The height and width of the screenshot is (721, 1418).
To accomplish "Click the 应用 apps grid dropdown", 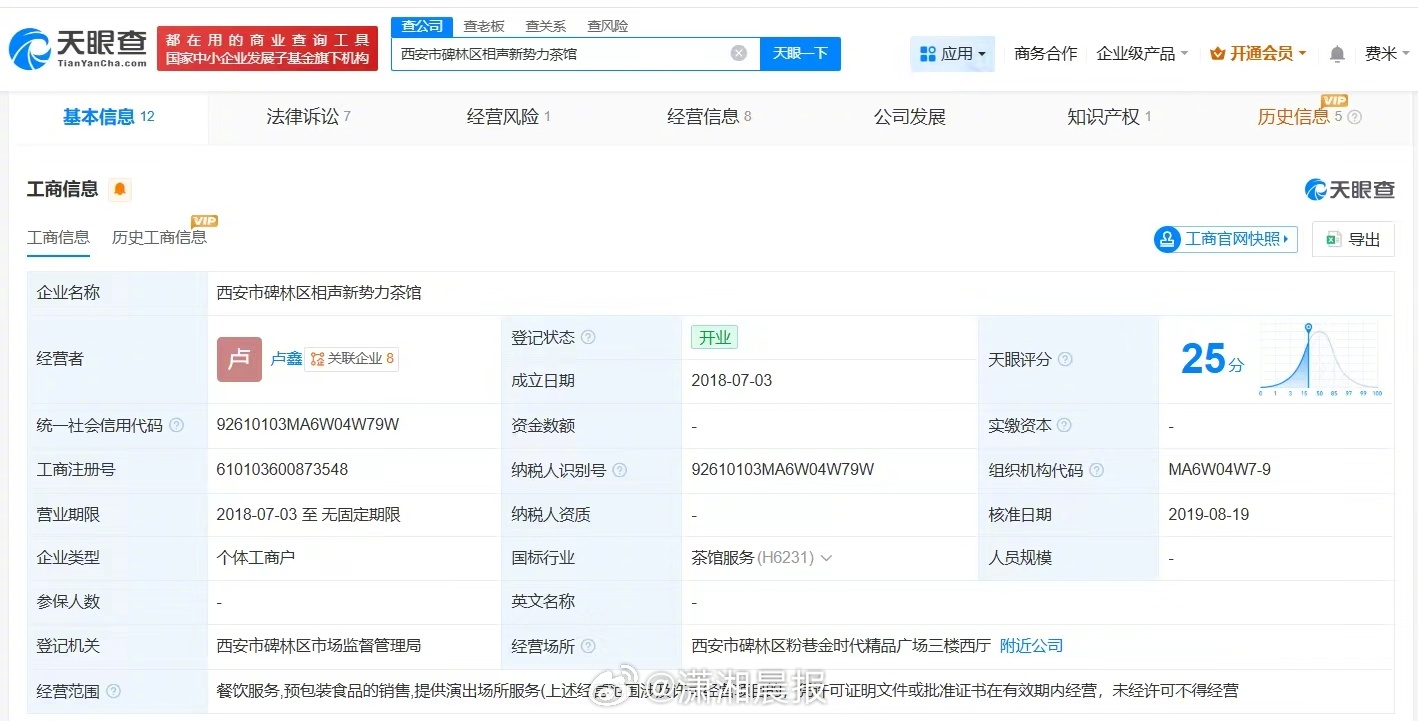I will pyautogui.click(x=953, y=54).
